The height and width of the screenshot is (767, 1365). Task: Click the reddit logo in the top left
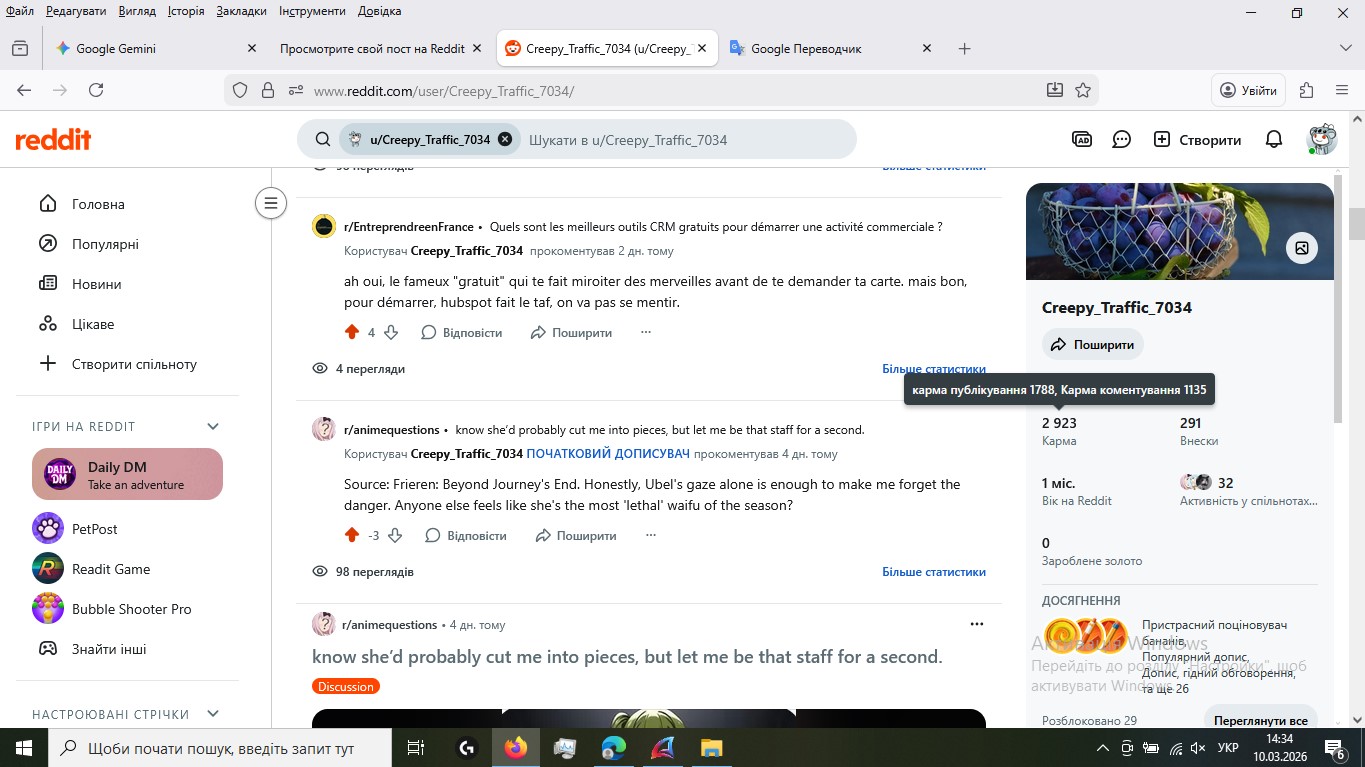click(52, 139)
